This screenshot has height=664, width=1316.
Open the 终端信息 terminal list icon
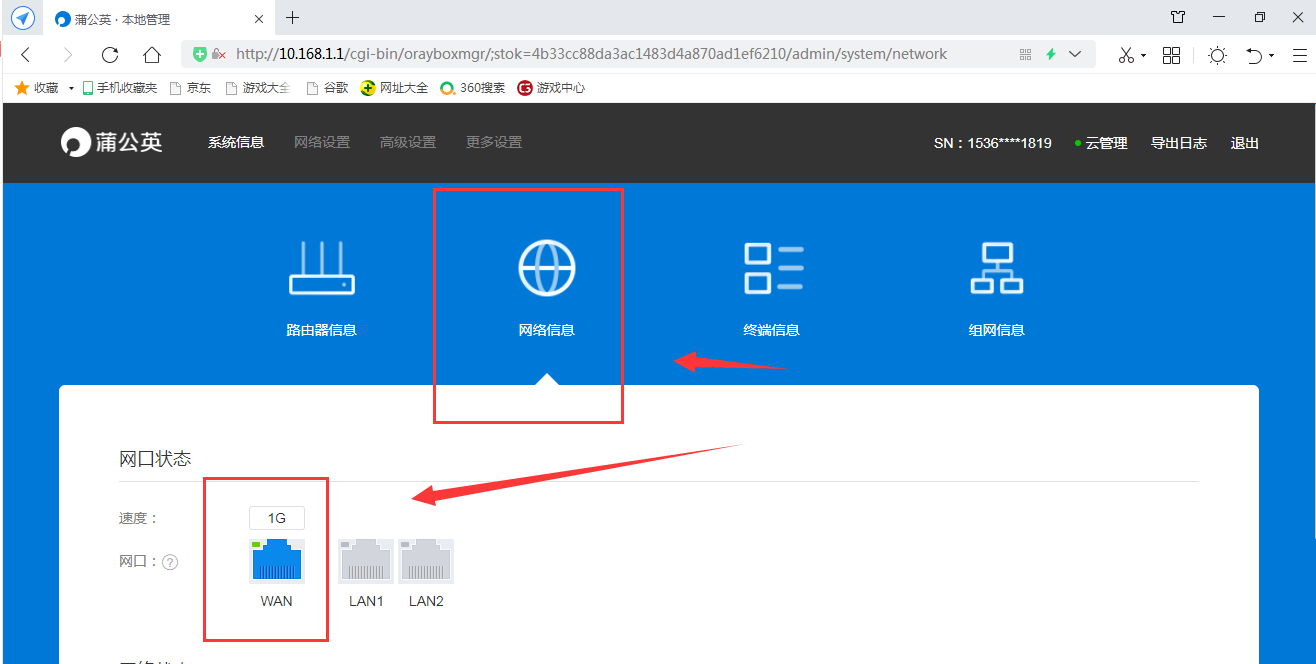[772, 268]
